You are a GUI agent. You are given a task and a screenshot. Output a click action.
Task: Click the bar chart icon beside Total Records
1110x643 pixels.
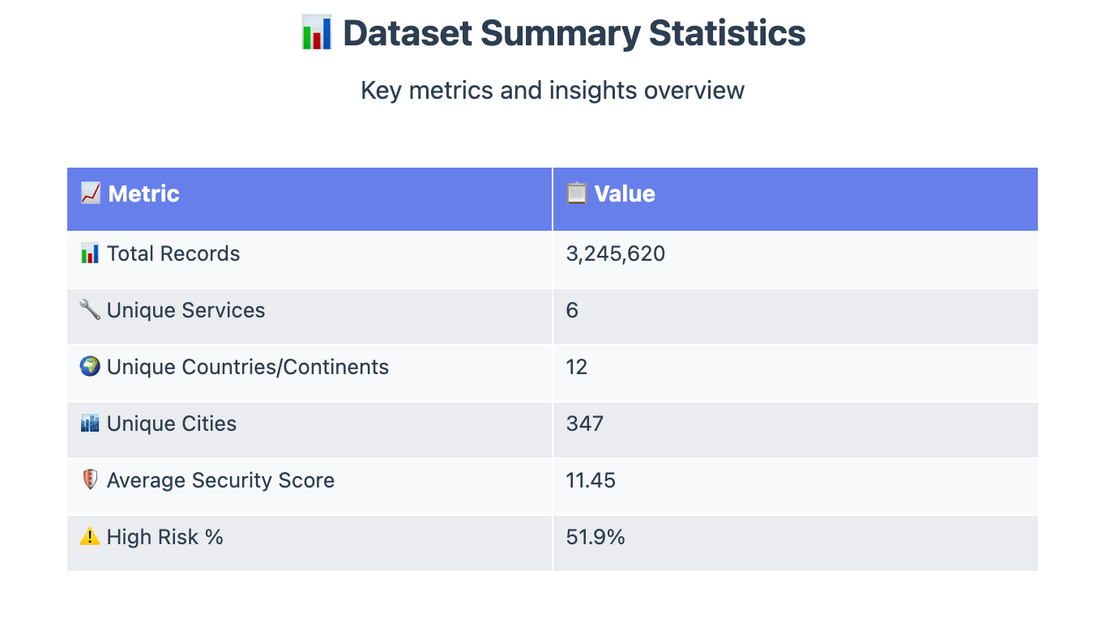[90, 254]
